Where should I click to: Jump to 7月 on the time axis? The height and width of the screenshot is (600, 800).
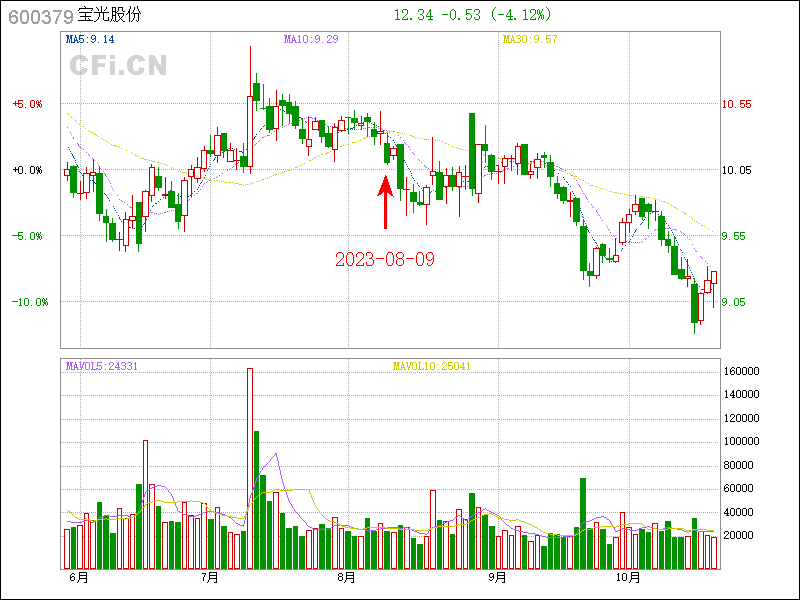(209, 577)
